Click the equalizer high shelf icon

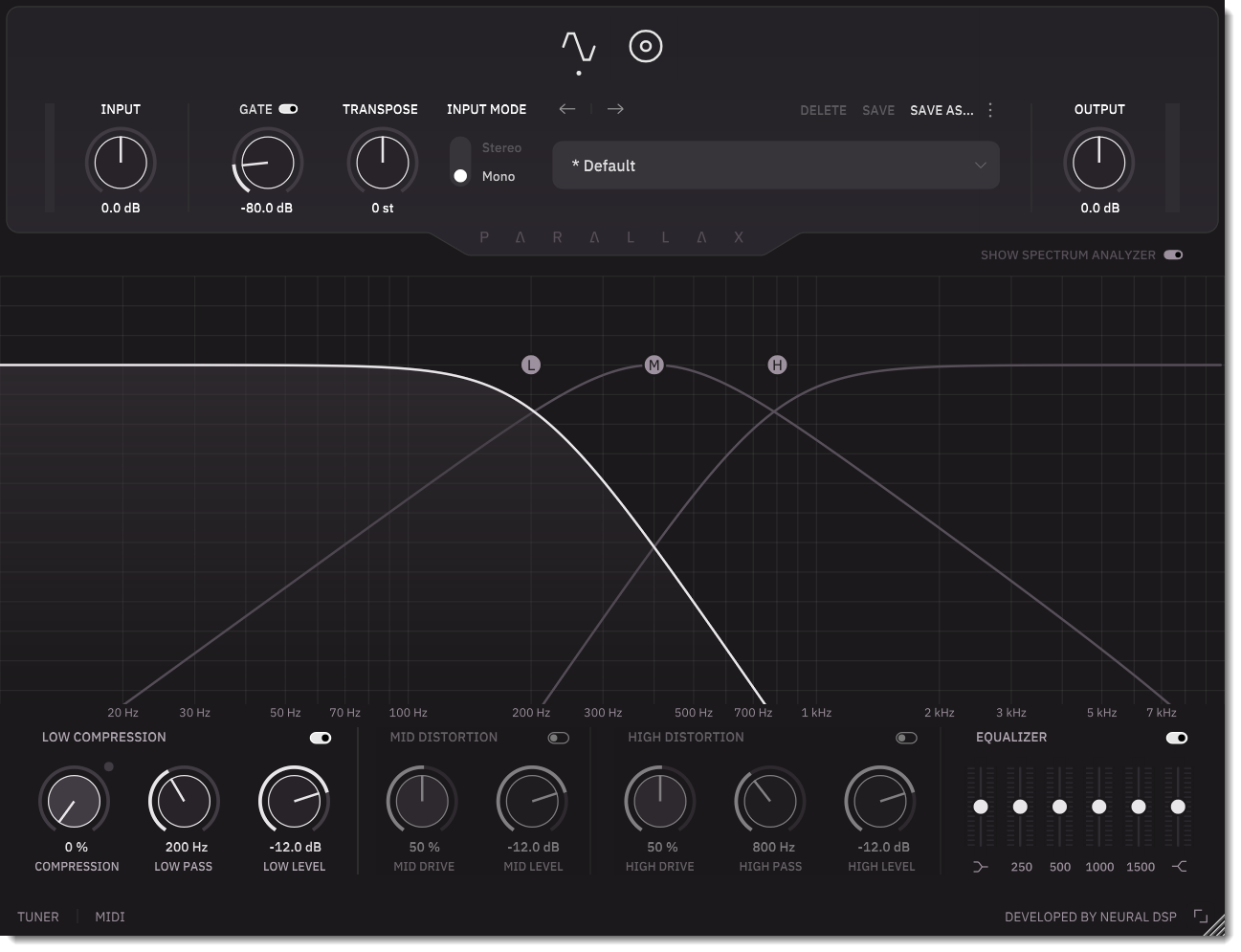(1179, 867)
